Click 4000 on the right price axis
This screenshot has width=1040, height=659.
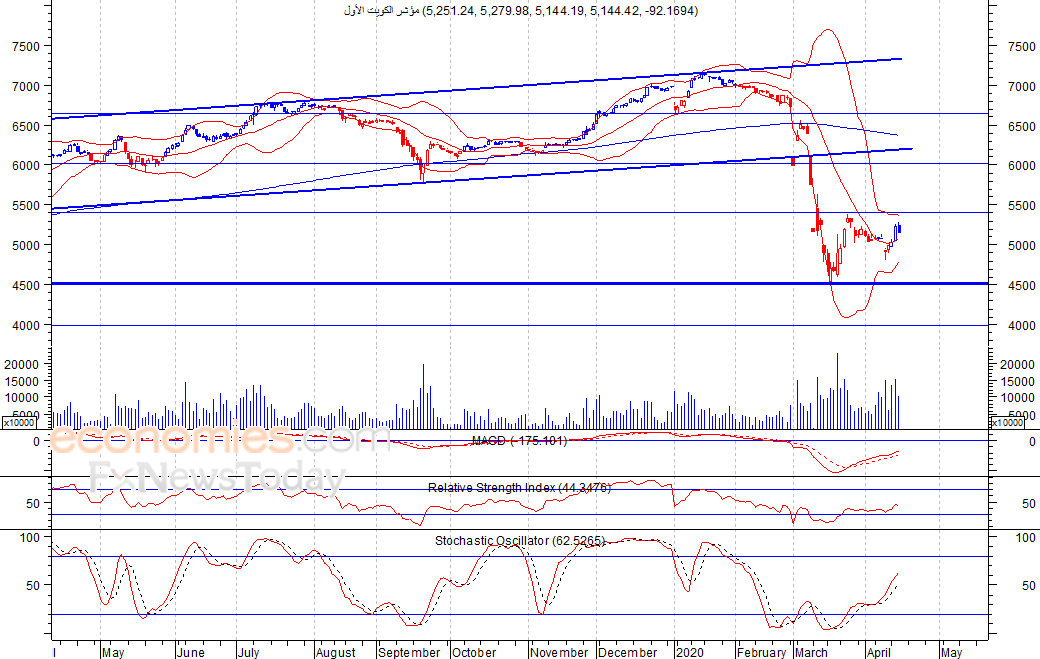(1021, 326)
